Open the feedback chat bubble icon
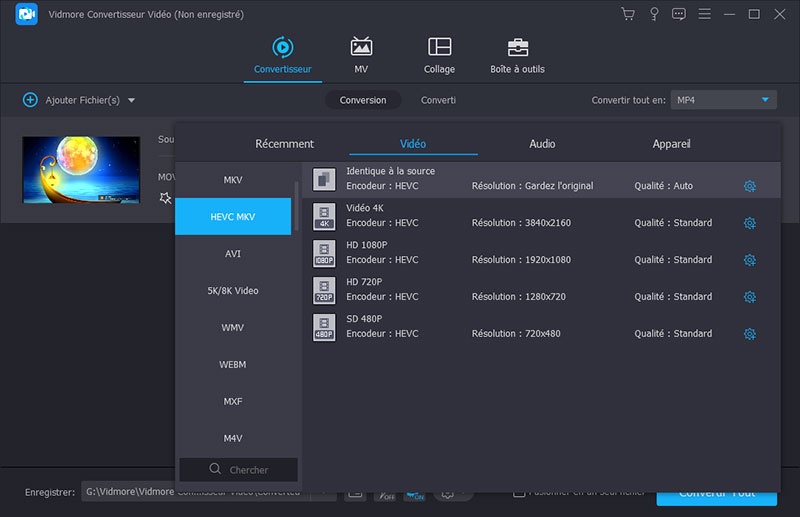Viewport: 800px width, 517px height. point(679,14)
